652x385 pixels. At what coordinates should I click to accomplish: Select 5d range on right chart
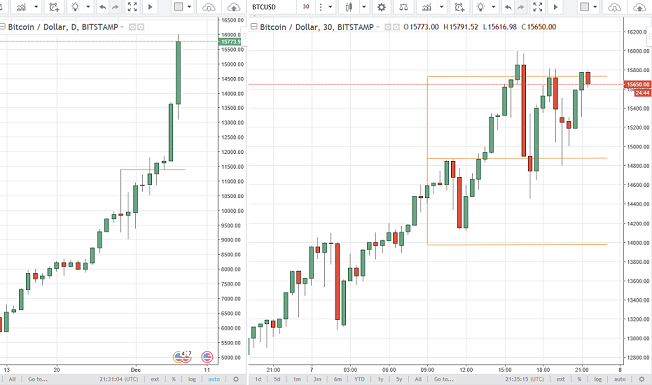277,379
